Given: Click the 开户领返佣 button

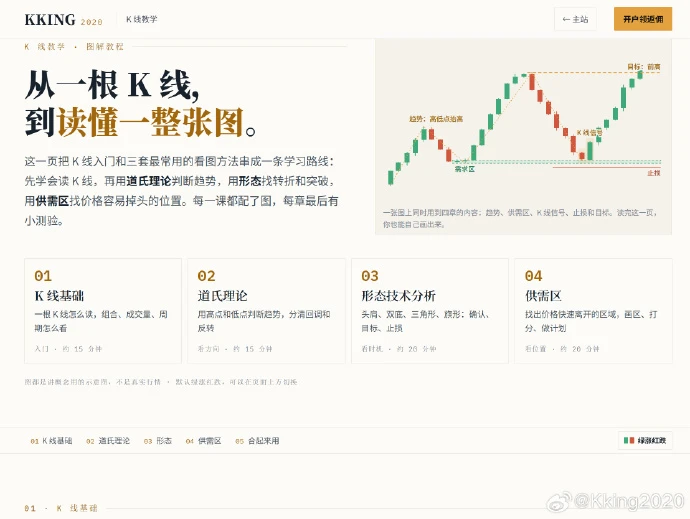Looking at the screenshot, I should (x=643, y=19).
